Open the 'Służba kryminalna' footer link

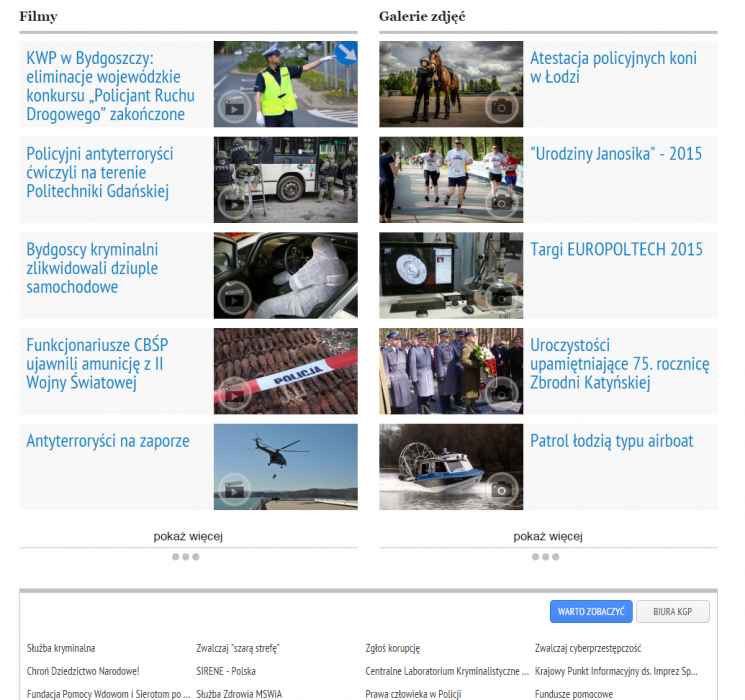61,648
